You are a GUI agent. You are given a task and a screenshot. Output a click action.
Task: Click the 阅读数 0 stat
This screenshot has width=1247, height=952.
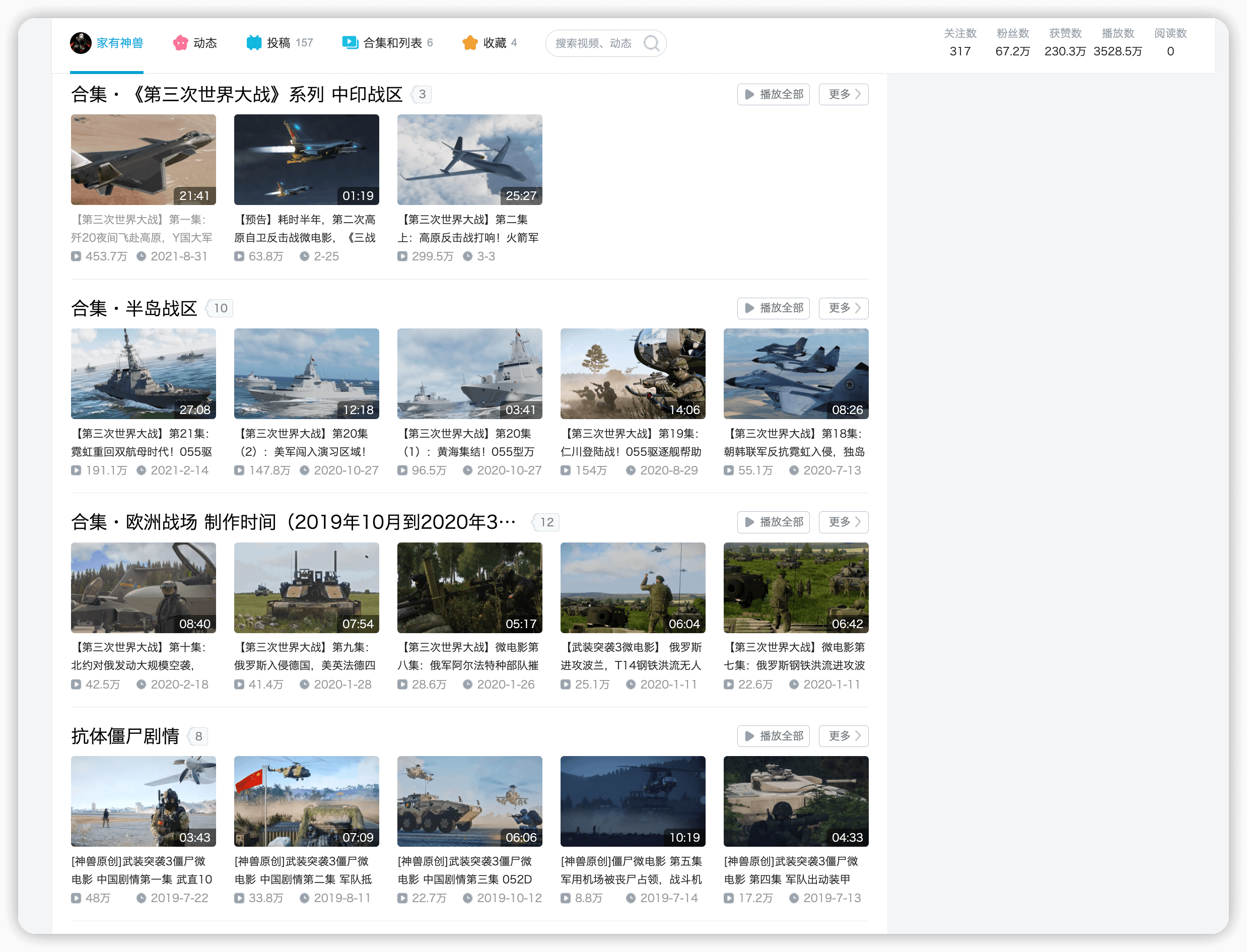point(1171,42)
